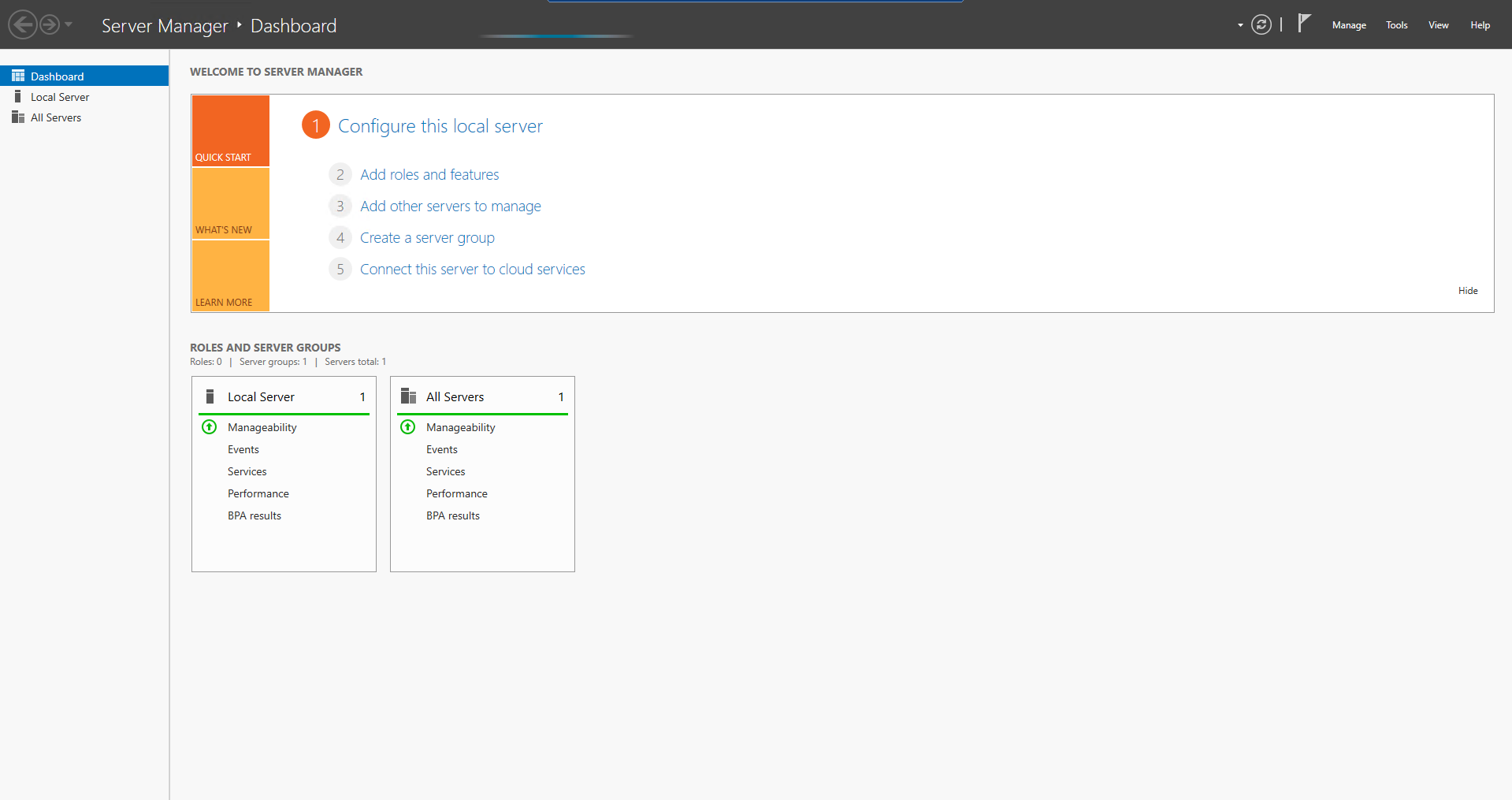Hide the welcome tile
This screenshot has height=800, width=1512.
(1468, 291)
